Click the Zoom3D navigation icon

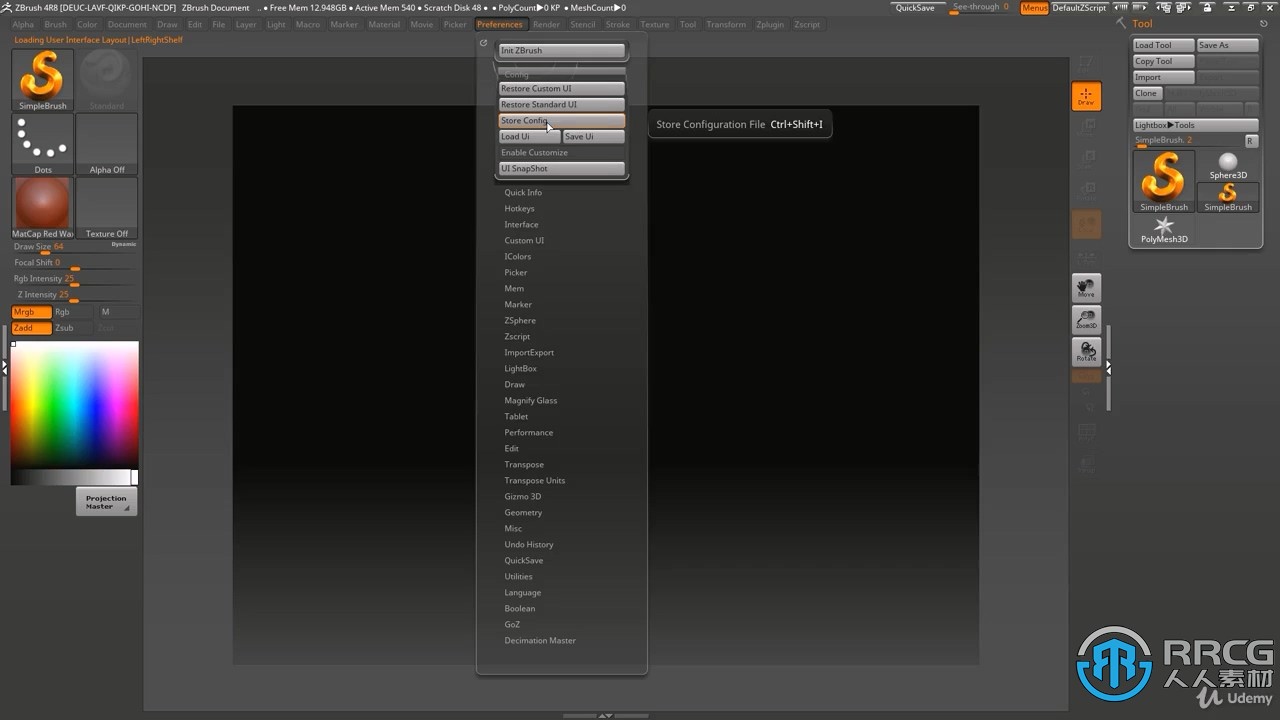[x=1086, y=320]
